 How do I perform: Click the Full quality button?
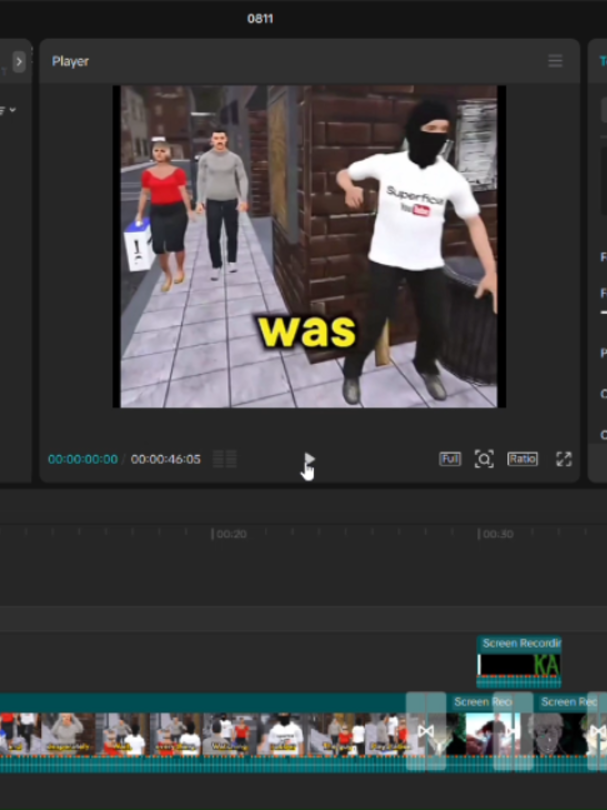(x=450, y=459)
